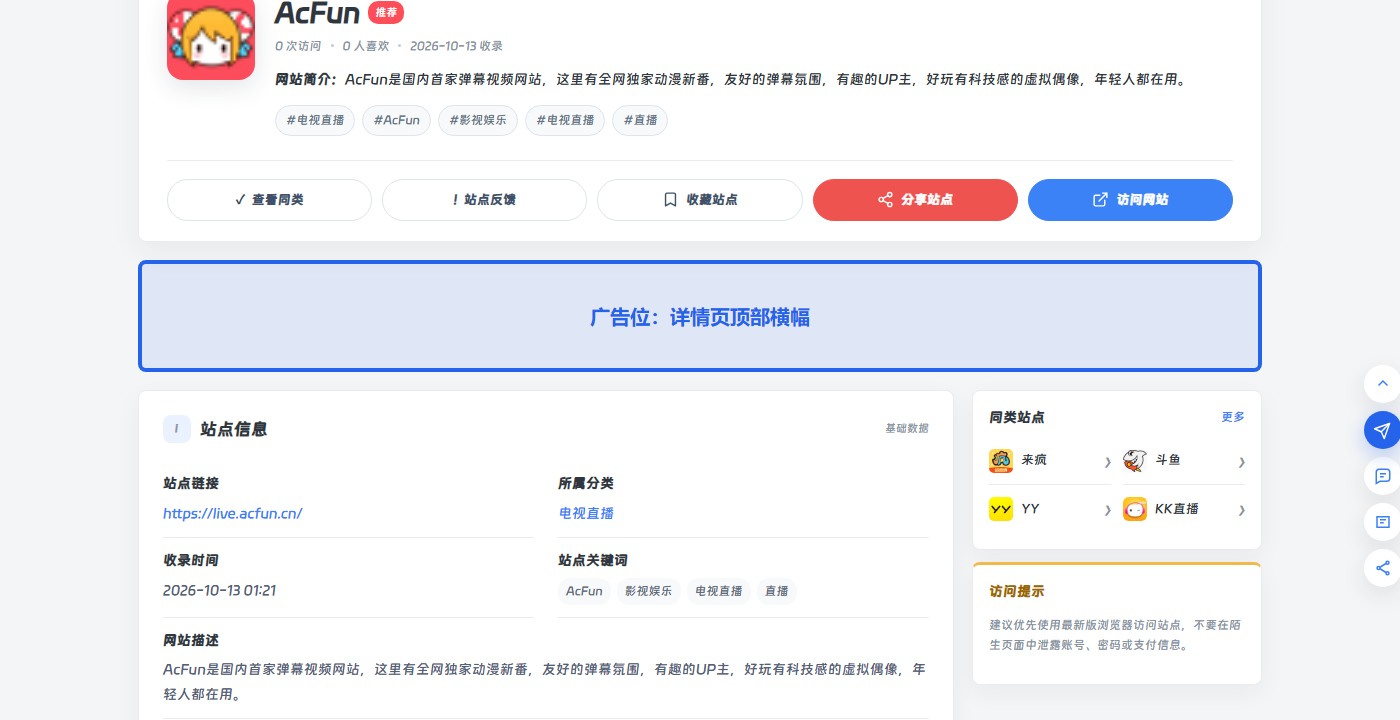Click the 影视娱乐 keyword chip

coord(649,591)
